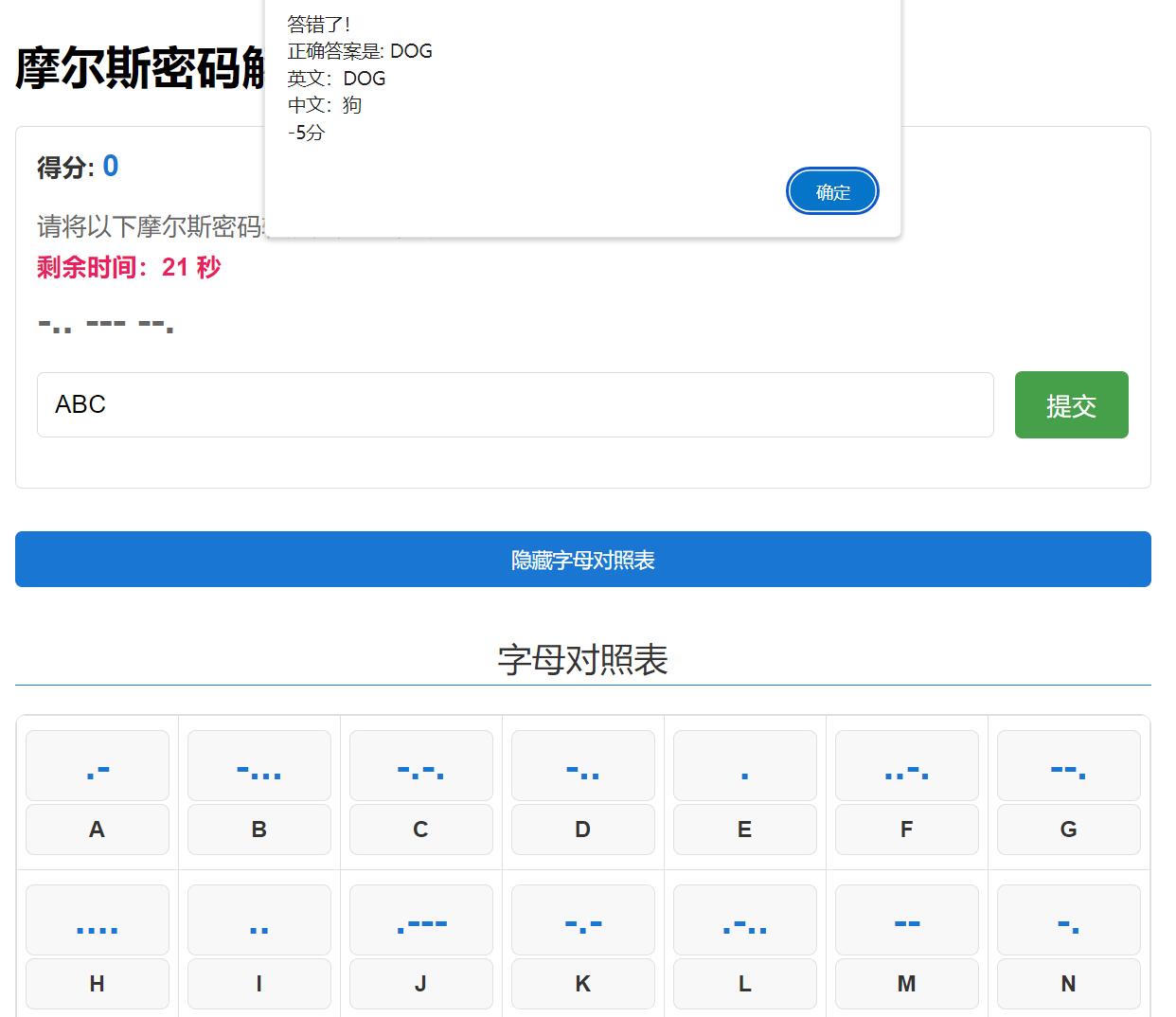Select the morse code above letter N
The height and width of the screenshot is (1017, 1176).
pos(1069,920)
